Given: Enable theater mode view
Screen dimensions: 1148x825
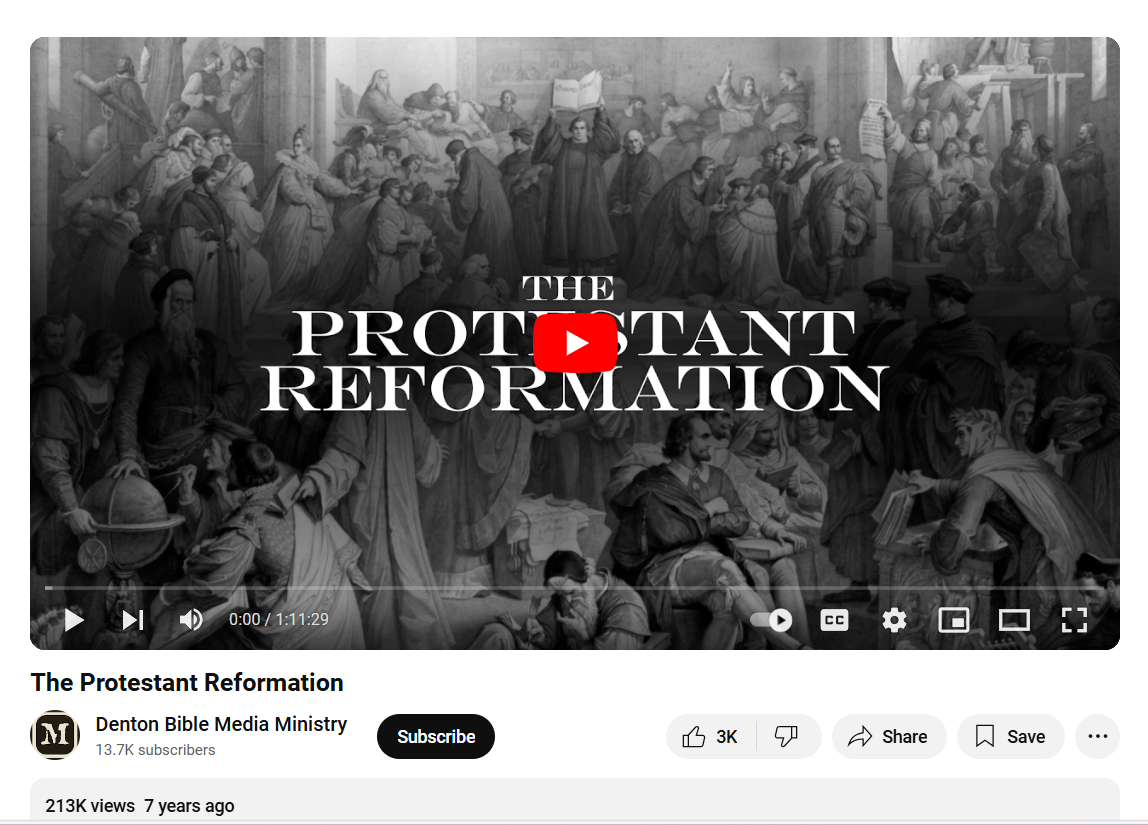Looking at the screenshot, I should pyautogui.click(x=1014, y=620).
